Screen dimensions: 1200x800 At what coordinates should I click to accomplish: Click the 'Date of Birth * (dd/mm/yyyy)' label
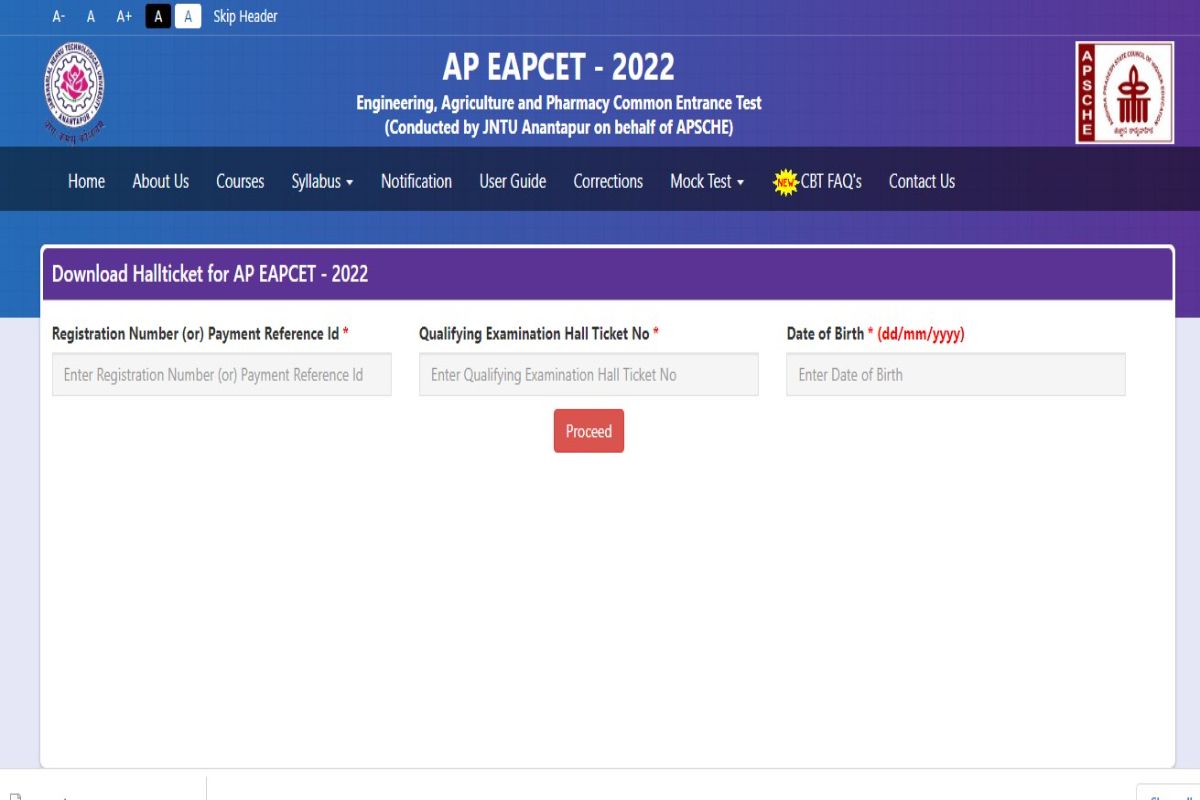point(876,334)
